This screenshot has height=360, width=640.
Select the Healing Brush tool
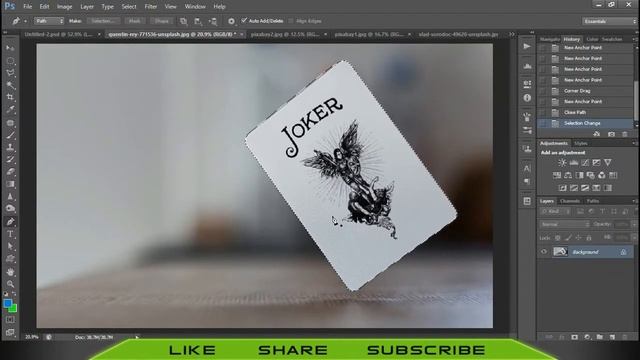pyautogui.click(x=10, y=122)
